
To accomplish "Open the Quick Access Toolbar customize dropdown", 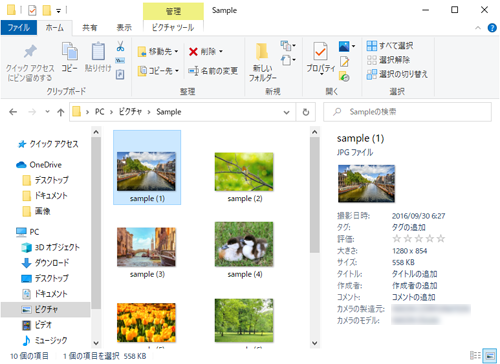I will tap(58, 11).
